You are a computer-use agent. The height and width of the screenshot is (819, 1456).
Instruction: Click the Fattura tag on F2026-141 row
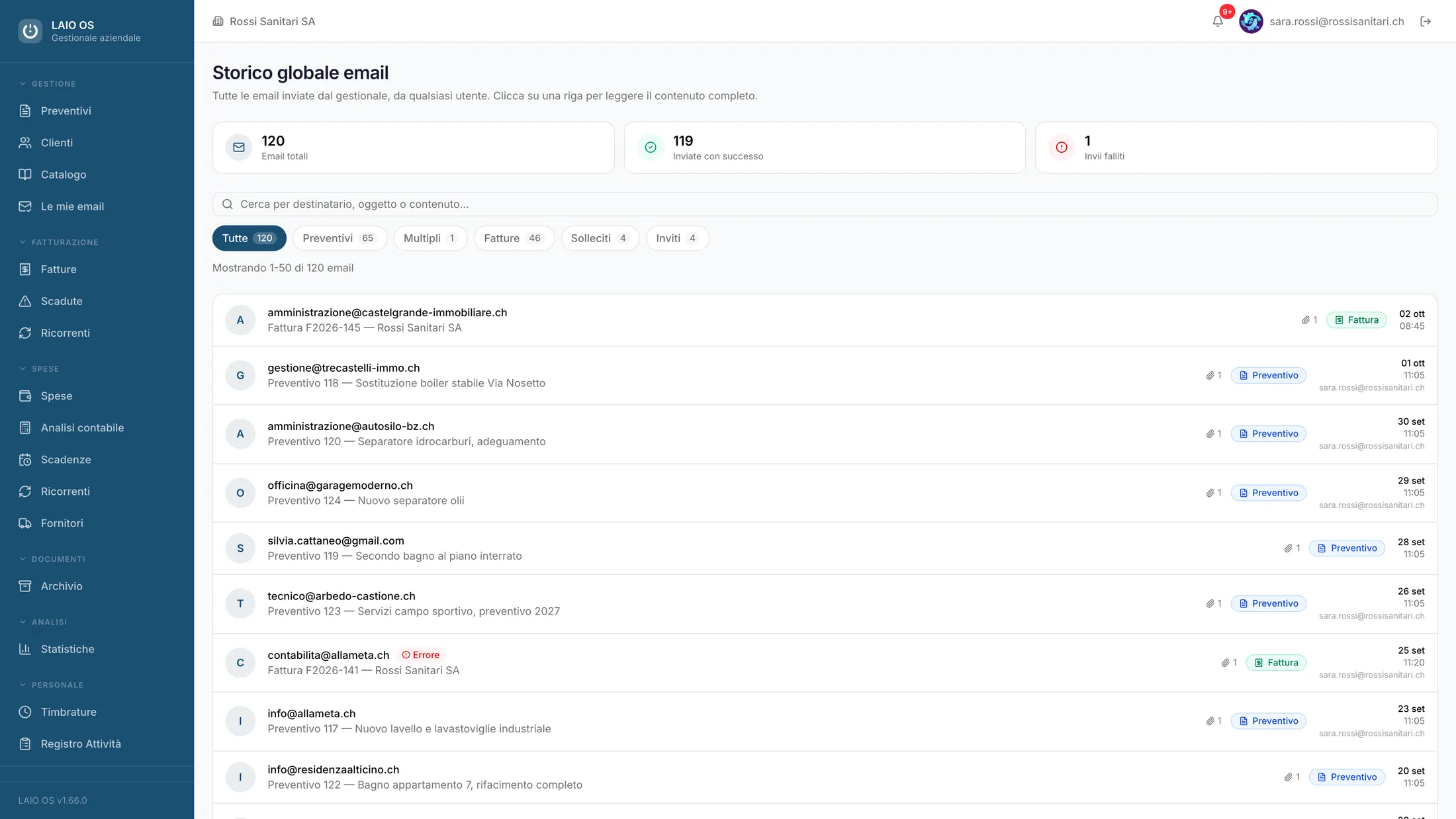pos(1276,662)
